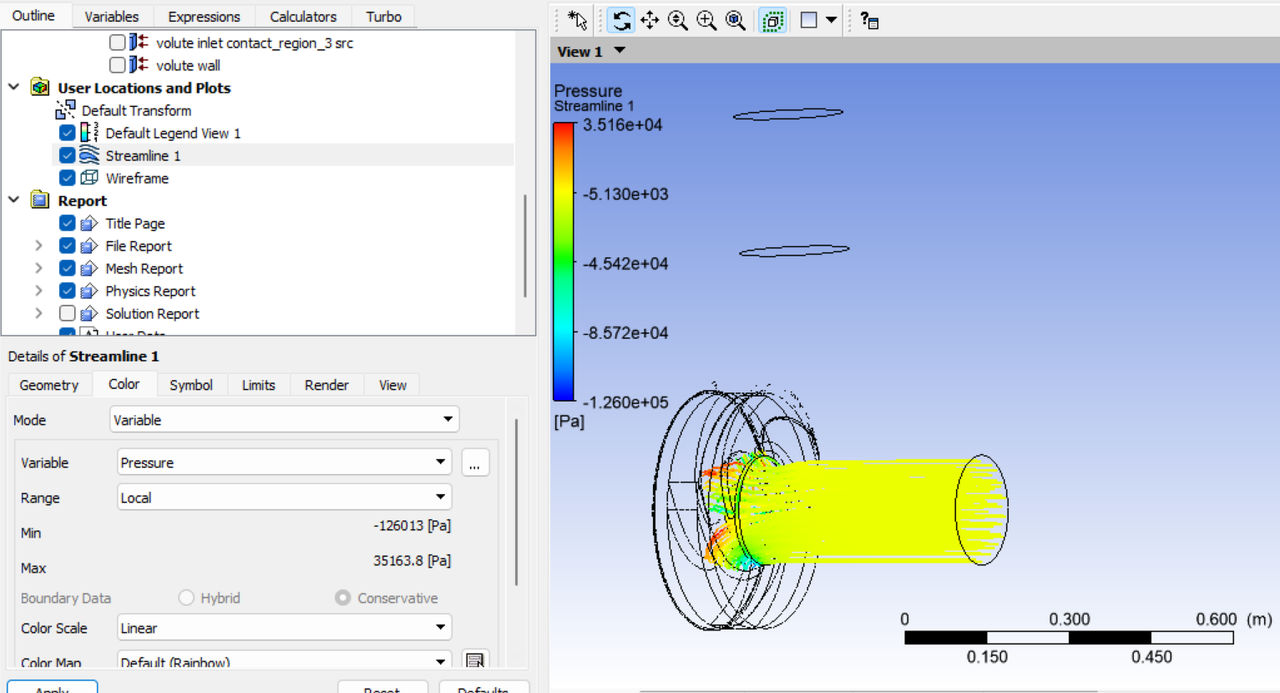Switch to the Variables tab
Image resolution: width=1280 pixels, height=693 pixels.
(112, 16)
